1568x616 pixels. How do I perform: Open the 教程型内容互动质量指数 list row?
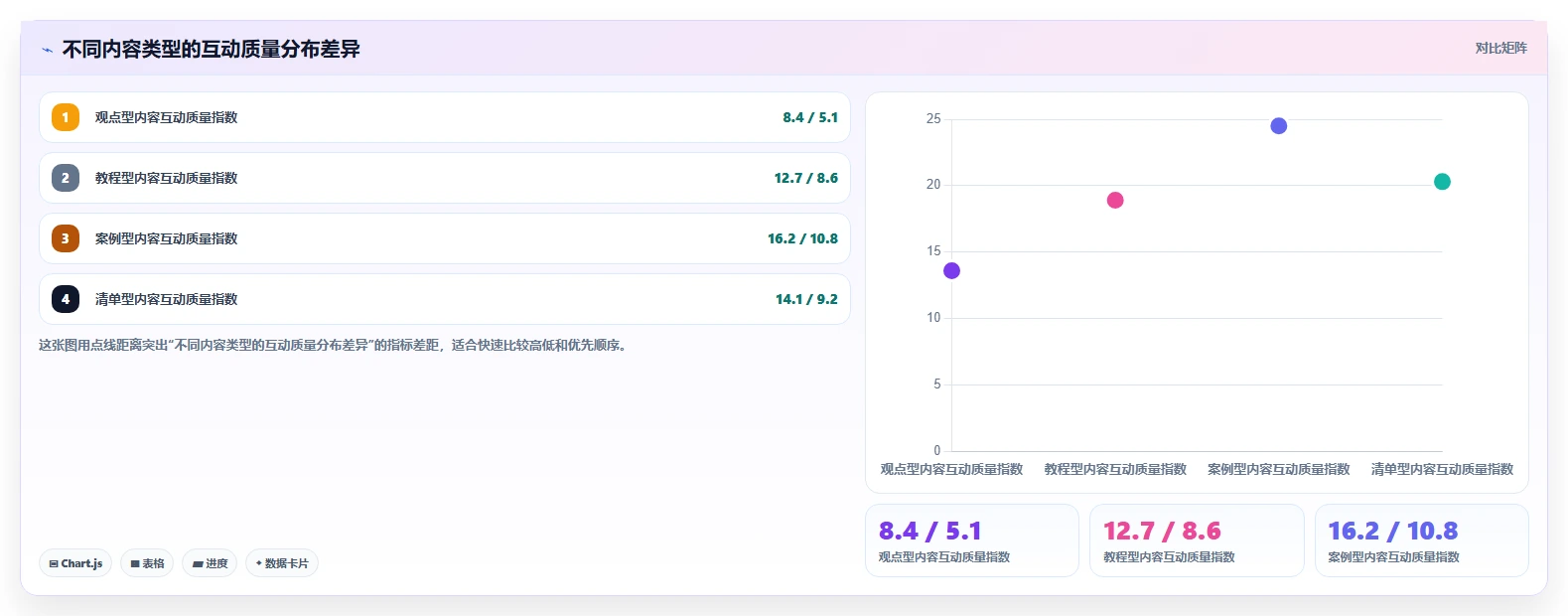click(445, 178)
